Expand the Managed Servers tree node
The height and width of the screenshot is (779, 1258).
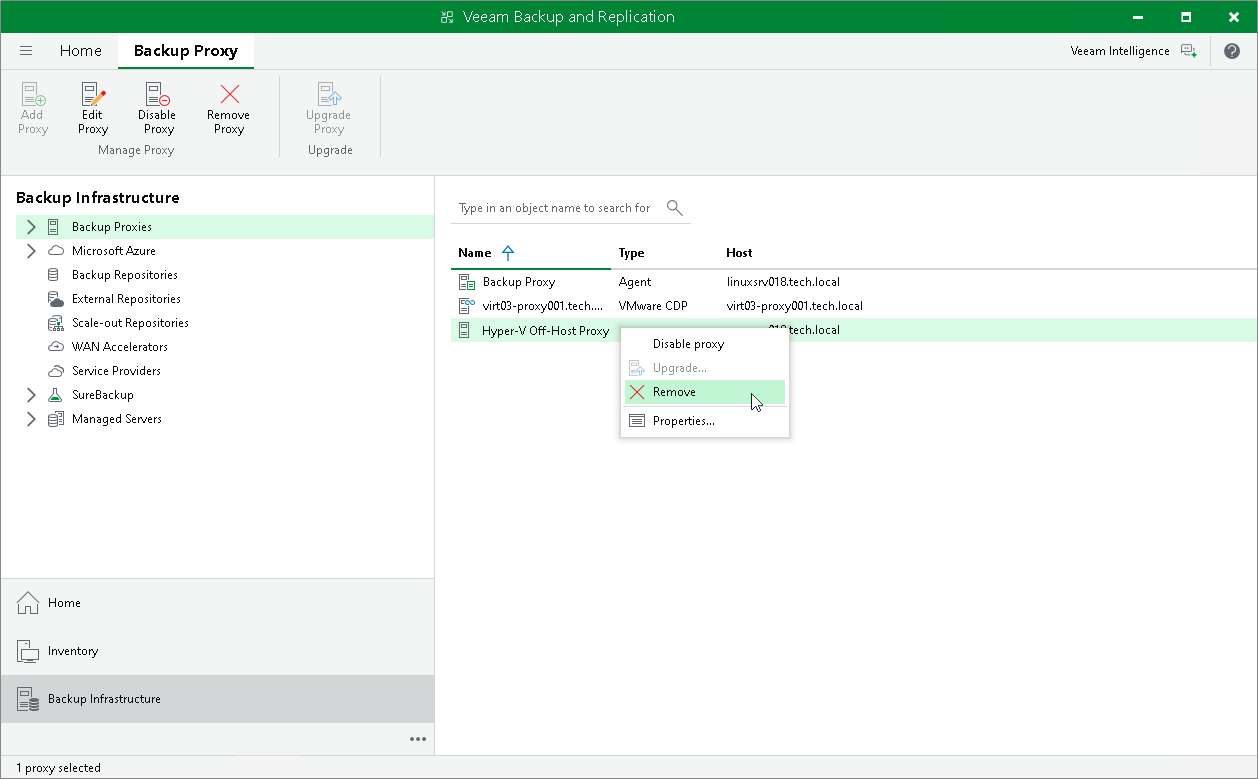pos(31,419)
